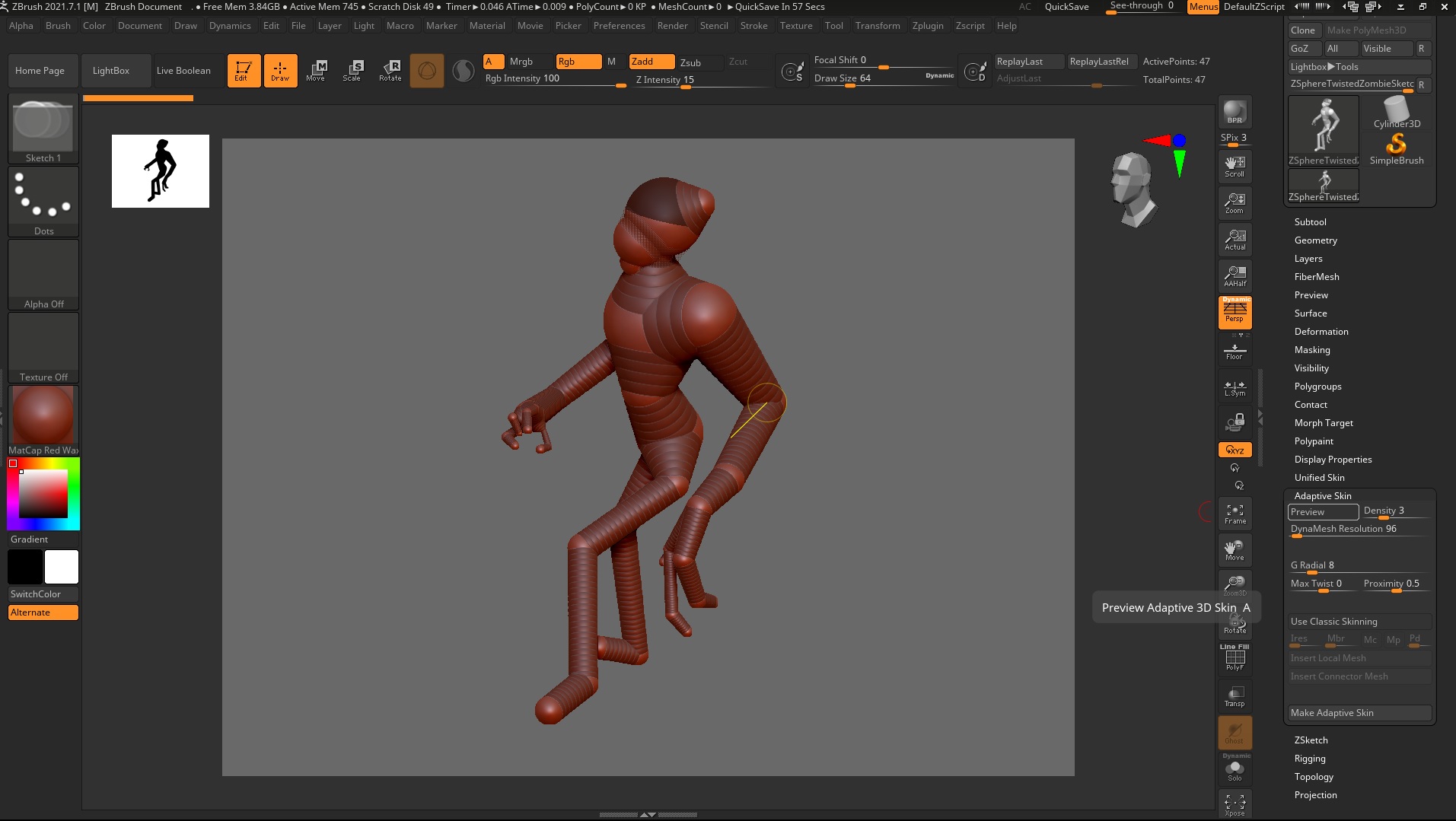Expand the Deformation section

[1321, 332]
